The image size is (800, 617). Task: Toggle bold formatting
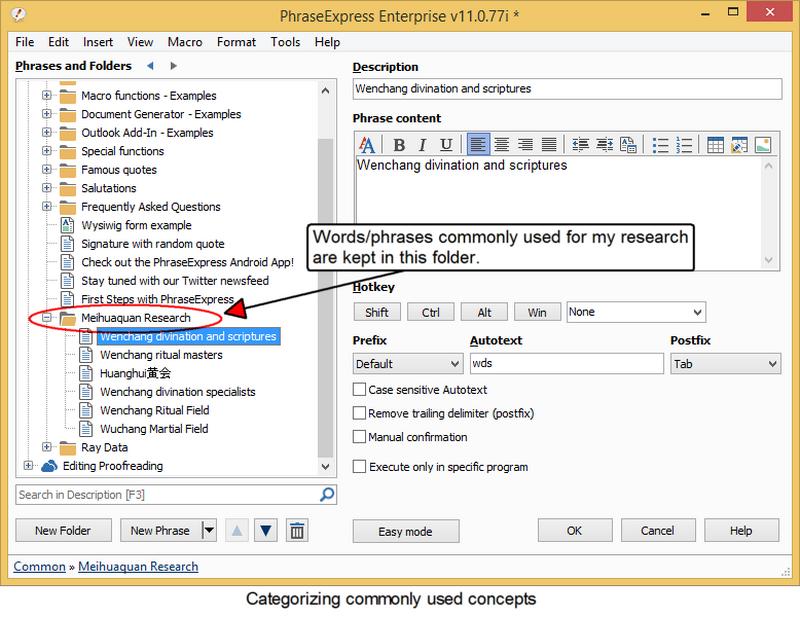399,145
